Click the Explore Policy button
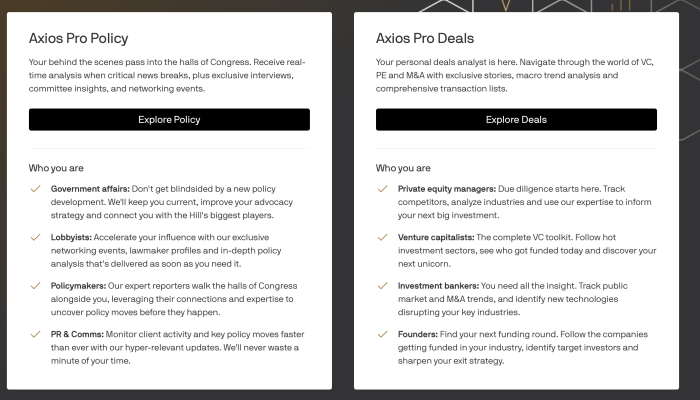The width and height of the screenshot is (700, 400). (x=169, y=120)
